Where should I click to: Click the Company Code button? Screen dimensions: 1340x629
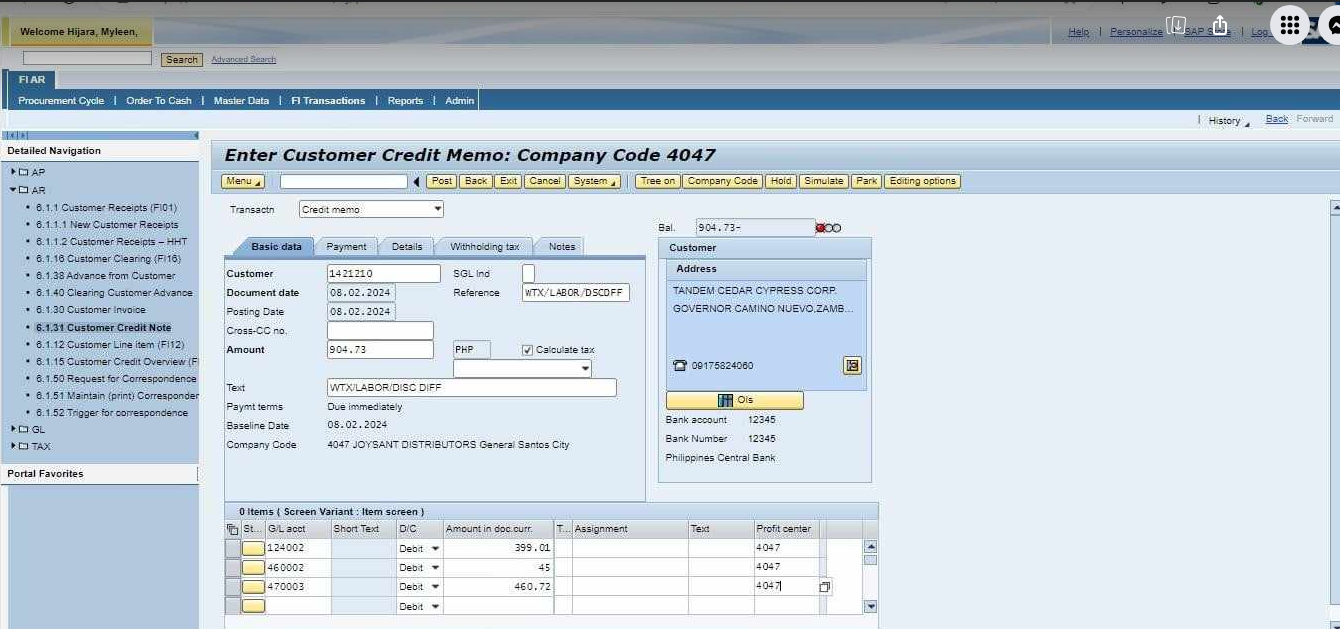pyautogui.click(x=723, y=181)
